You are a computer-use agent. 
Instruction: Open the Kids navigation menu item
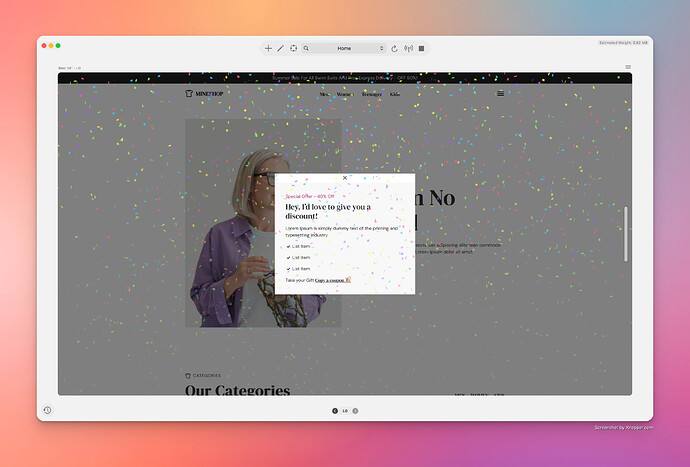[x=394, y=94]
